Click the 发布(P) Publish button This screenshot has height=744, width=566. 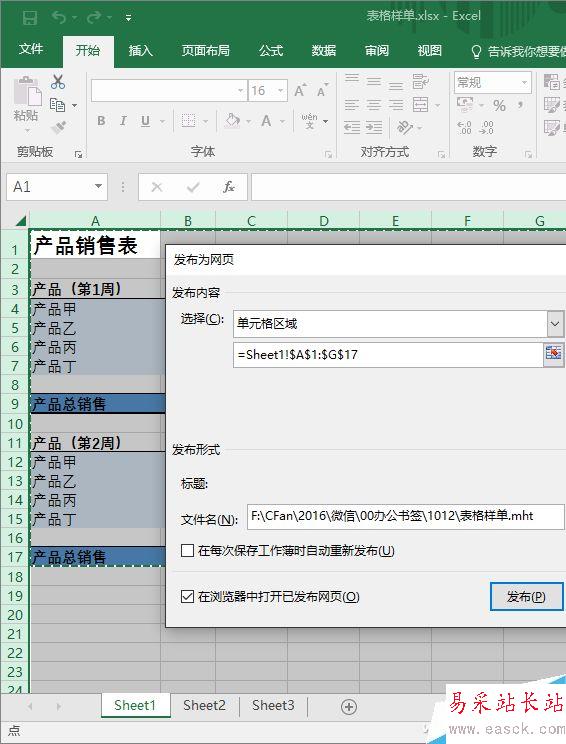coord(526,596)
